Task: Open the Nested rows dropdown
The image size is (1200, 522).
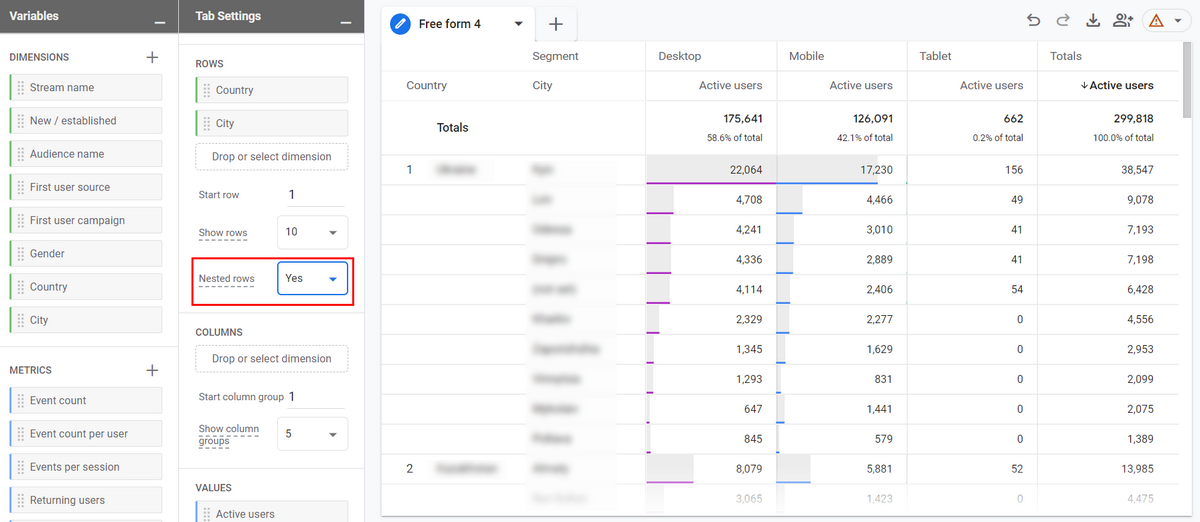Action: pyautogui.click(x=312, y=278)
